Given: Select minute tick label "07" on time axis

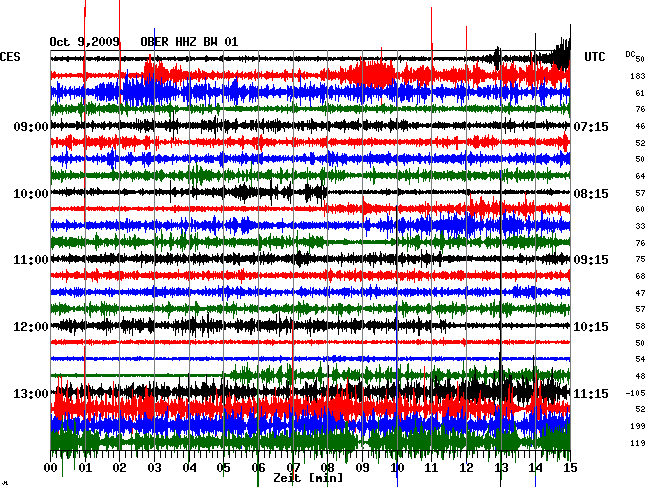Looking at the screenshot, I should click(x=293, y=468).
